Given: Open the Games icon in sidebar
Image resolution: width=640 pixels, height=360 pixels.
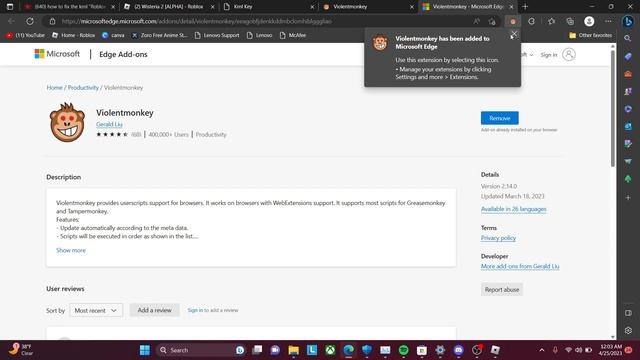Looking at the screenshot, I should 628,91.
